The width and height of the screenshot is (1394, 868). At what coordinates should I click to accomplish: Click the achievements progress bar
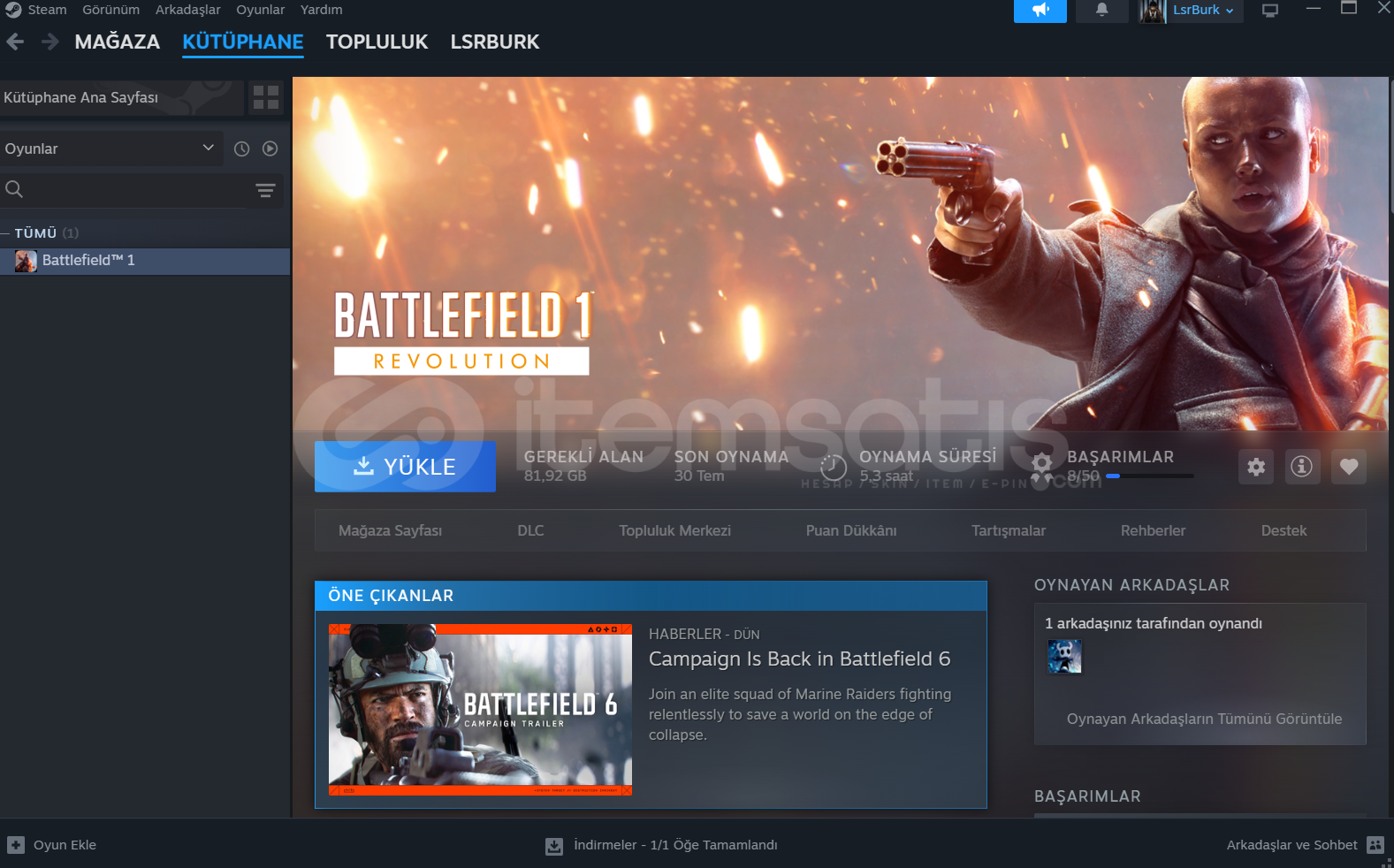(1149, 476)
